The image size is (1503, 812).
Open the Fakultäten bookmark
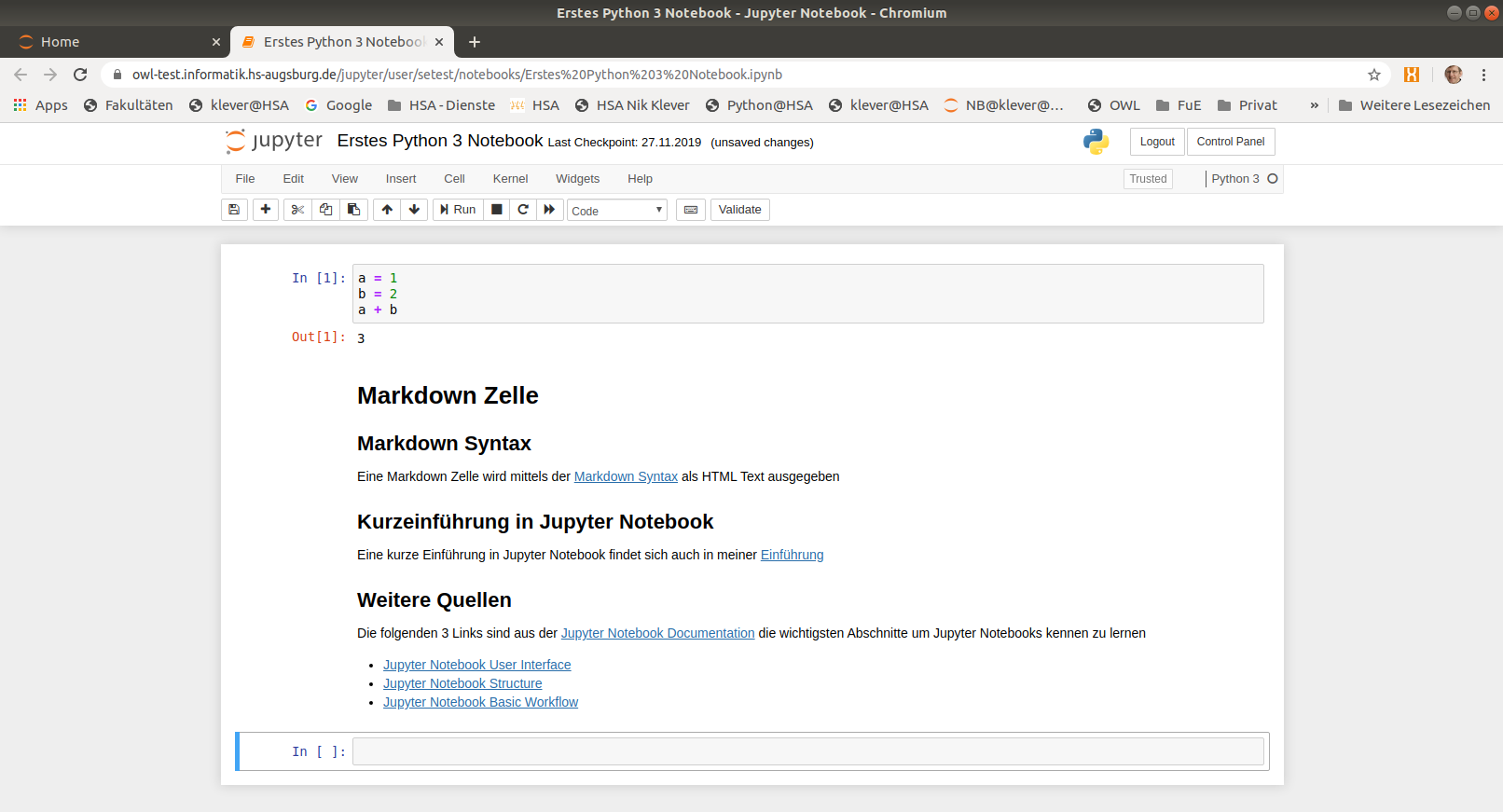tap(129, 105)
